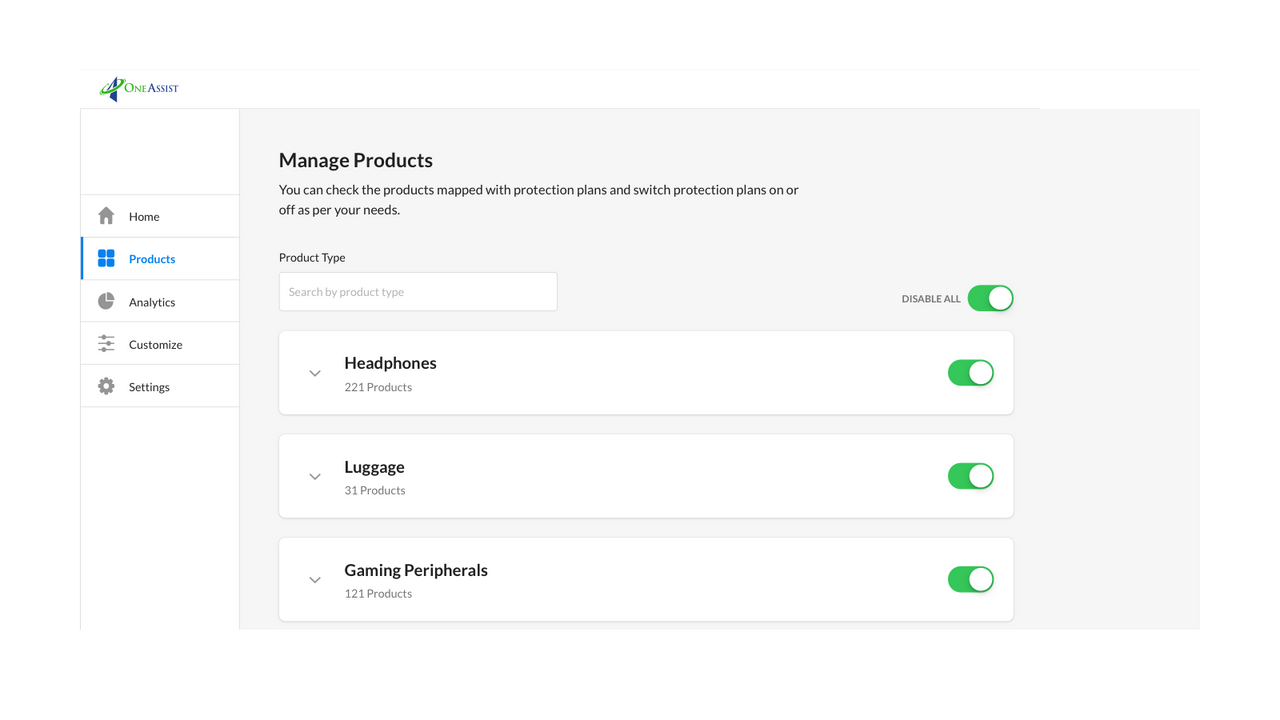
Task: Expand the Gaming Peripherals section
Action: pos(314,579)
